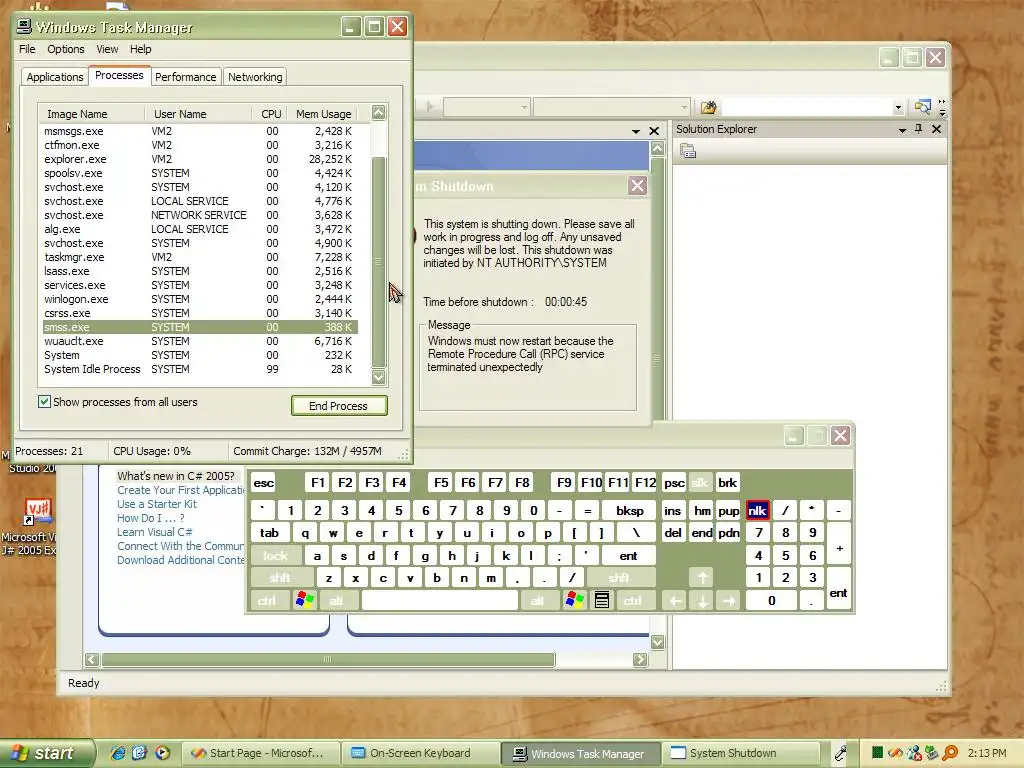Screen dimensions: 1024x768
Task: Launch Windows Media Player from Quick Launch
Action: pos(162,753)
